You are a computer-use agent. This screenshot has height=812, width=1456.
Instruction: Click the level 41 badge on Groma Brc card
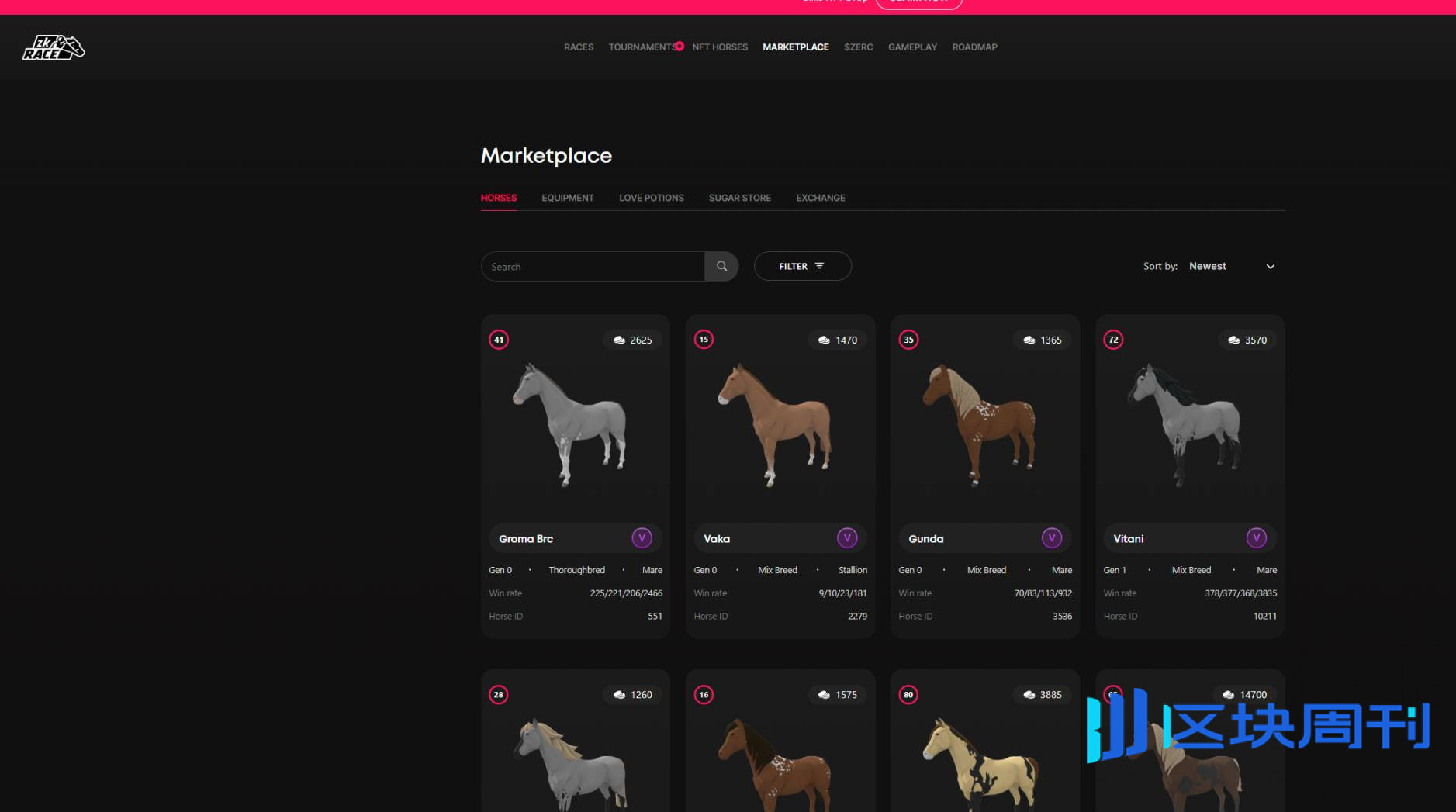pos(499,340)
